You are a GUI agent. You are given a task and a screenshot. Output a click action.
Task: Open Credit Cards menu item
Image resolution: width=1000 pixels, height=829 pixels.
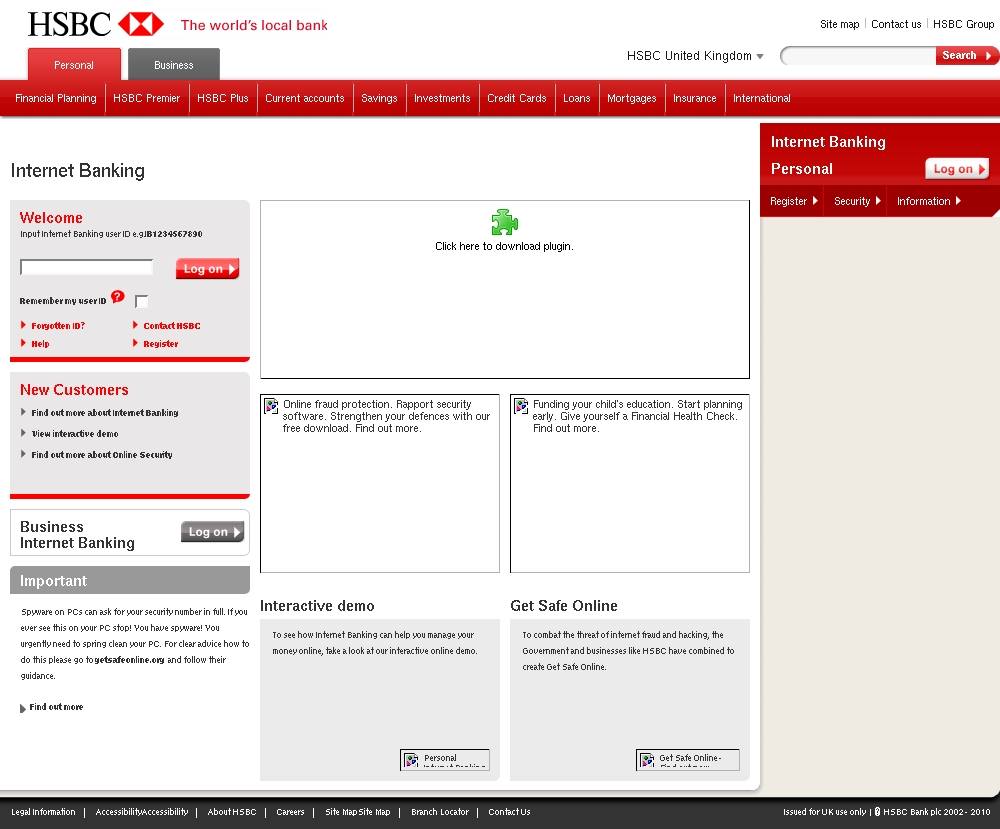[x=517, y=98]
